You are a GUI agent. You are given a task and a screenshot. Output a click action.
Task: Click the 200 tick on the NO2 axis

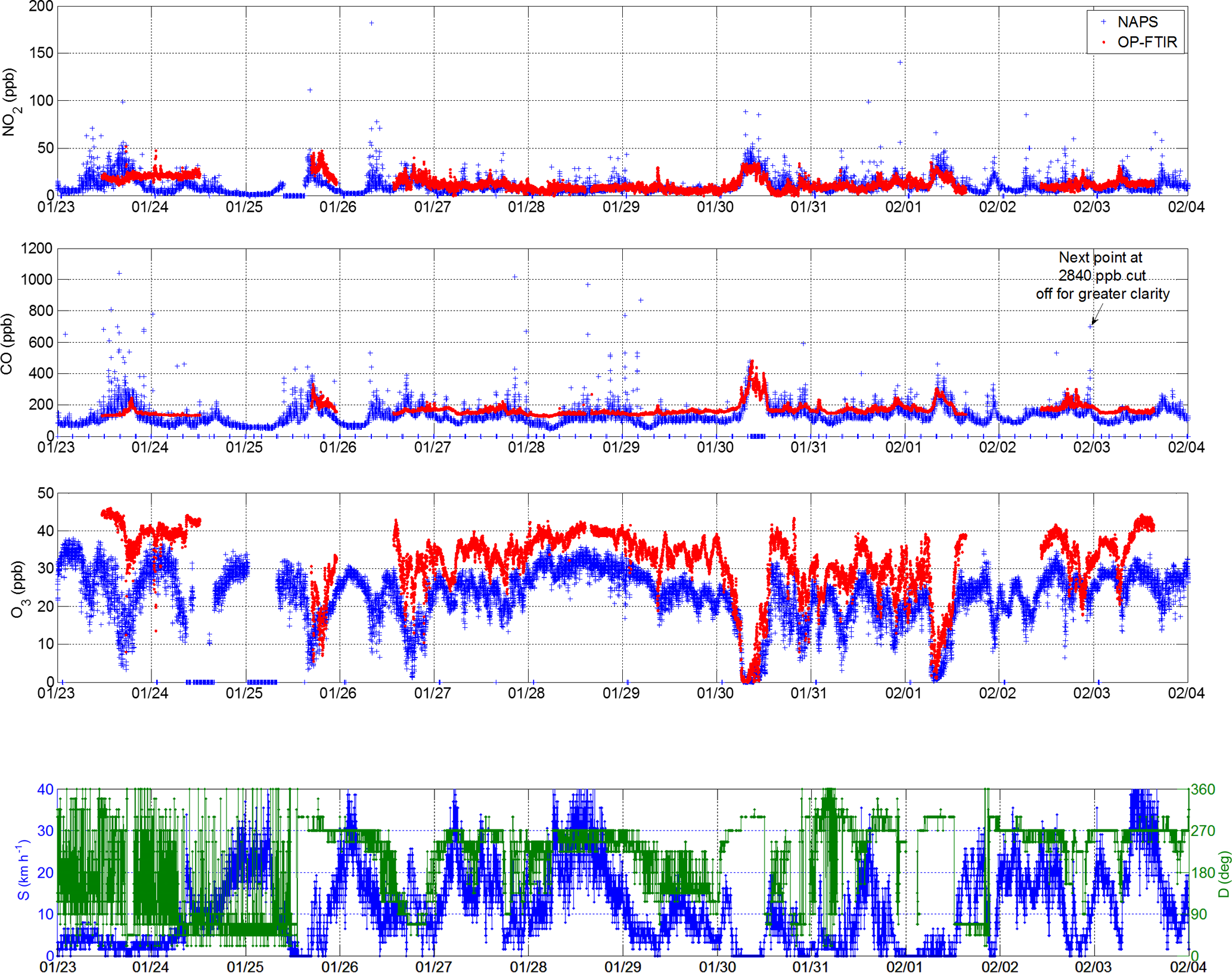coord(41,7)
